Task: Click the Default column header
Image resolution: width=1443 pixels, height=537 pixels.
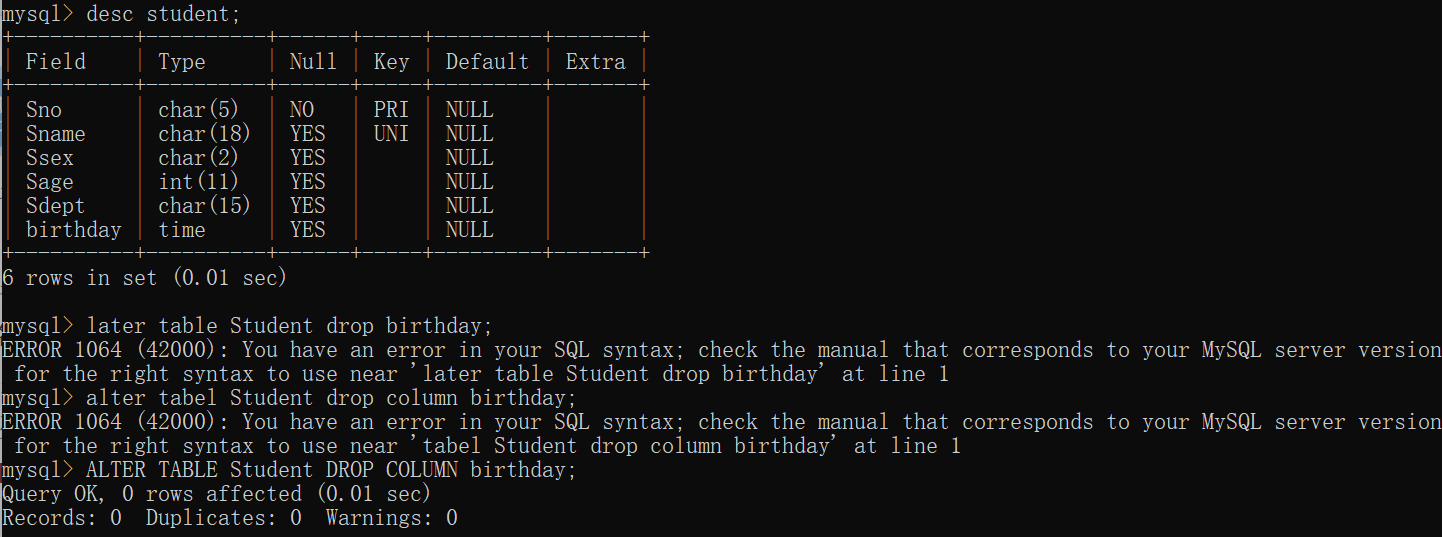Action: pyautogui.click(x=487, y=62)
